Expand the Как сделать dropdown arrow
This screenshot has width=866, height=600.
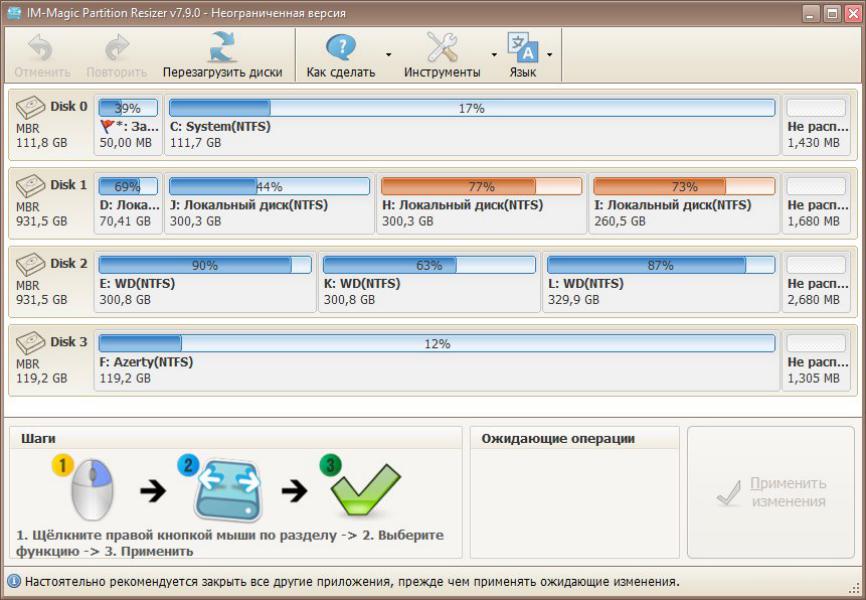[x=389, y=55]
